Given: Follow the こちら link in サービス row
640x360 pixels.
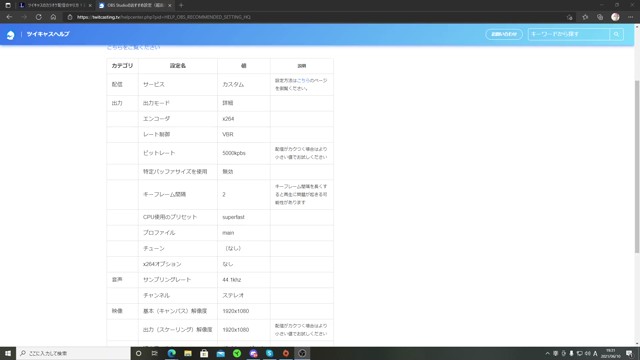Looking at the screenshot, I should pos(303,81).
